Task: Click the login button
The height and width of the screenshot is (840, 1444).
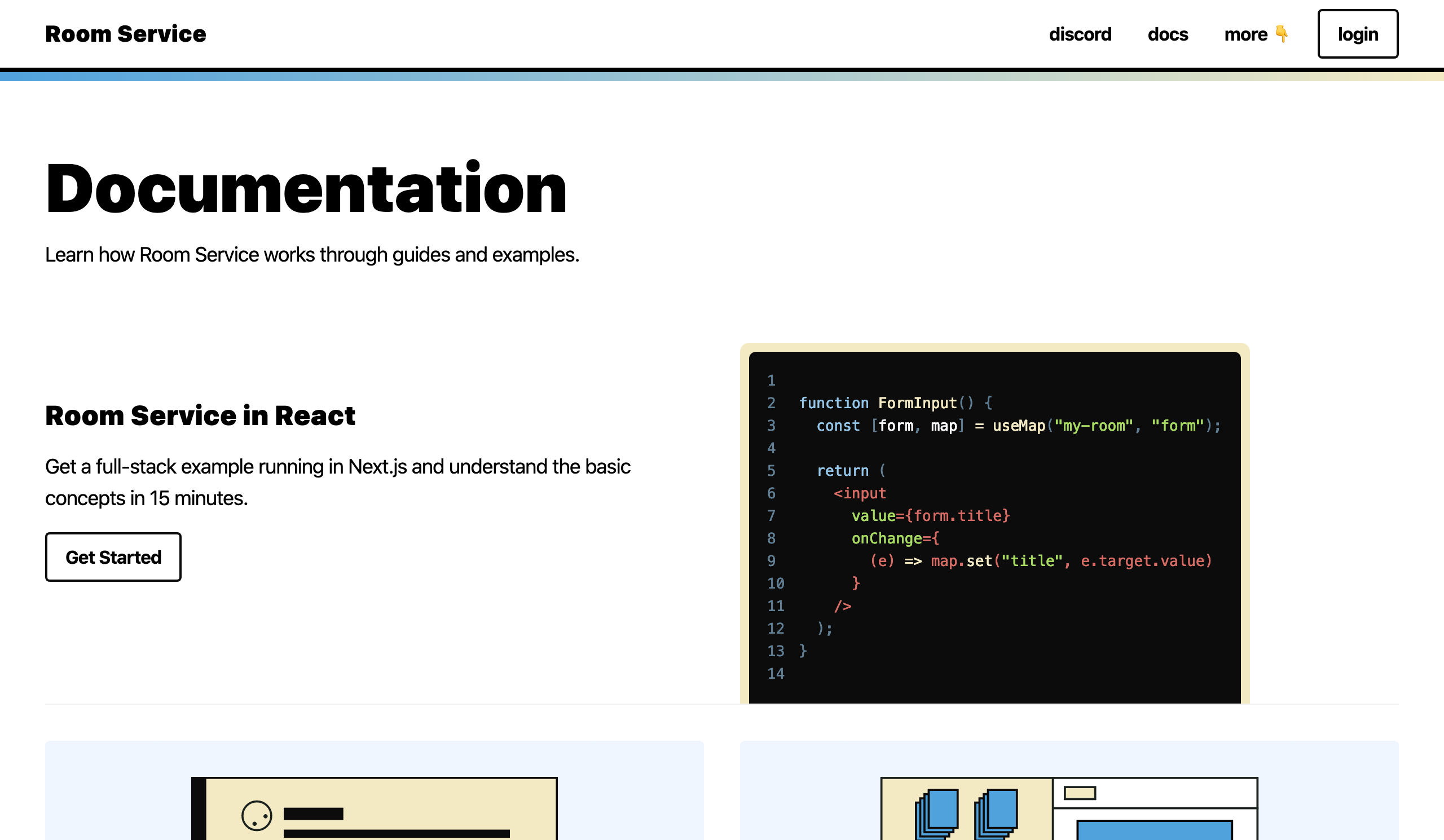Action: pyautogui.click(x=1358, y=34)
